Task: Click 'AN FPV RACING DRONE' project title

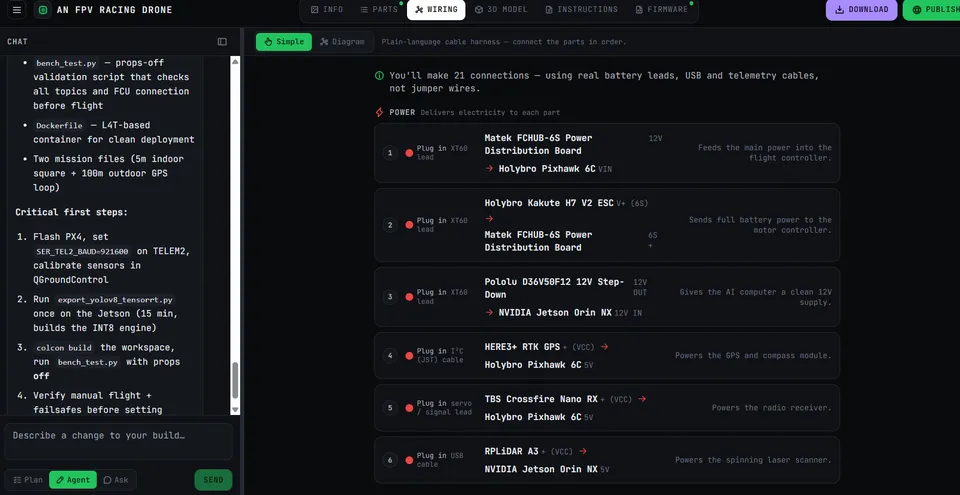Action: click(x=114, y=10)
